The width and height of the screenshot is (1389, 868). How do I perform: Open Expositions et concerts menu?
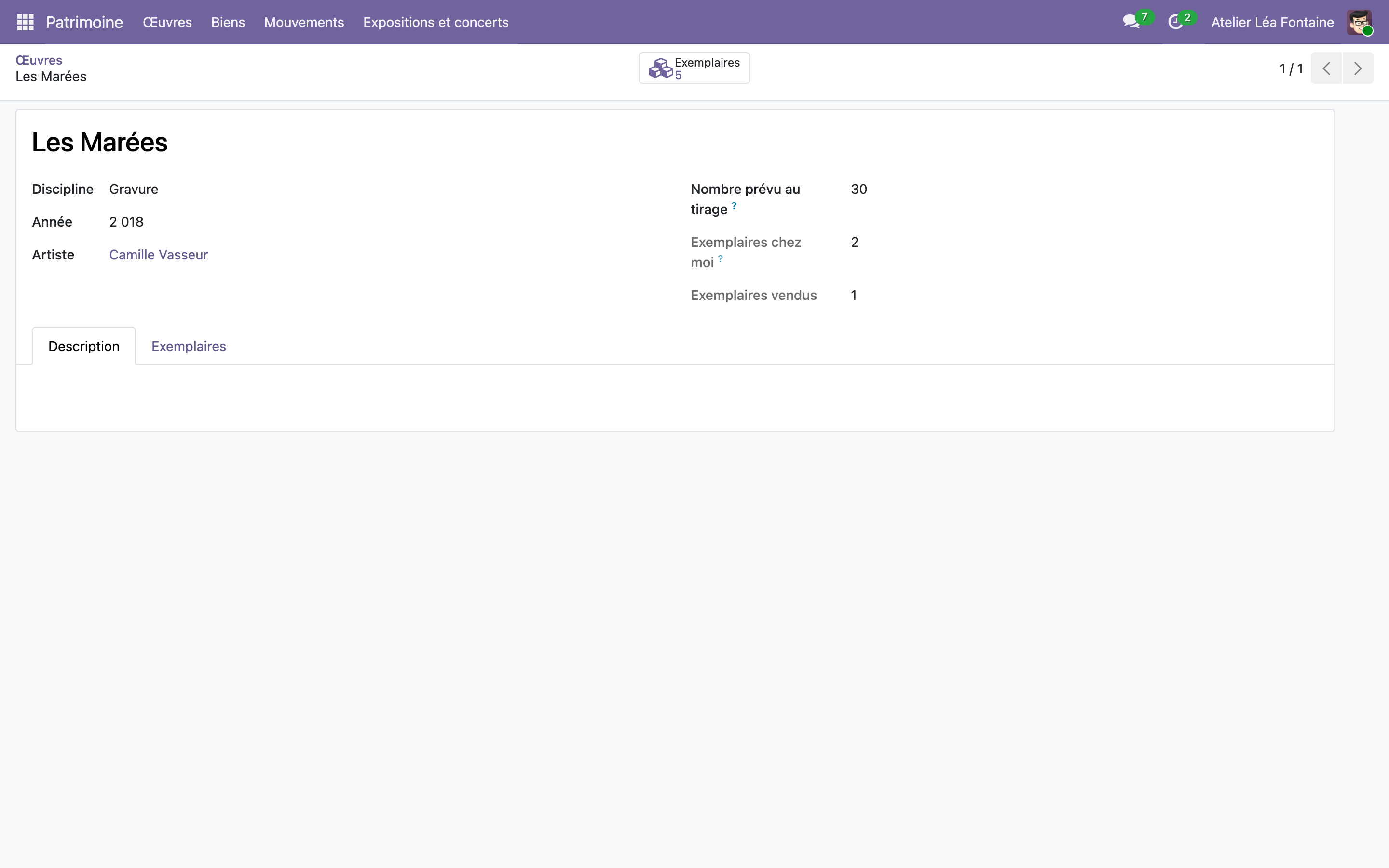[x=436, y=22]
